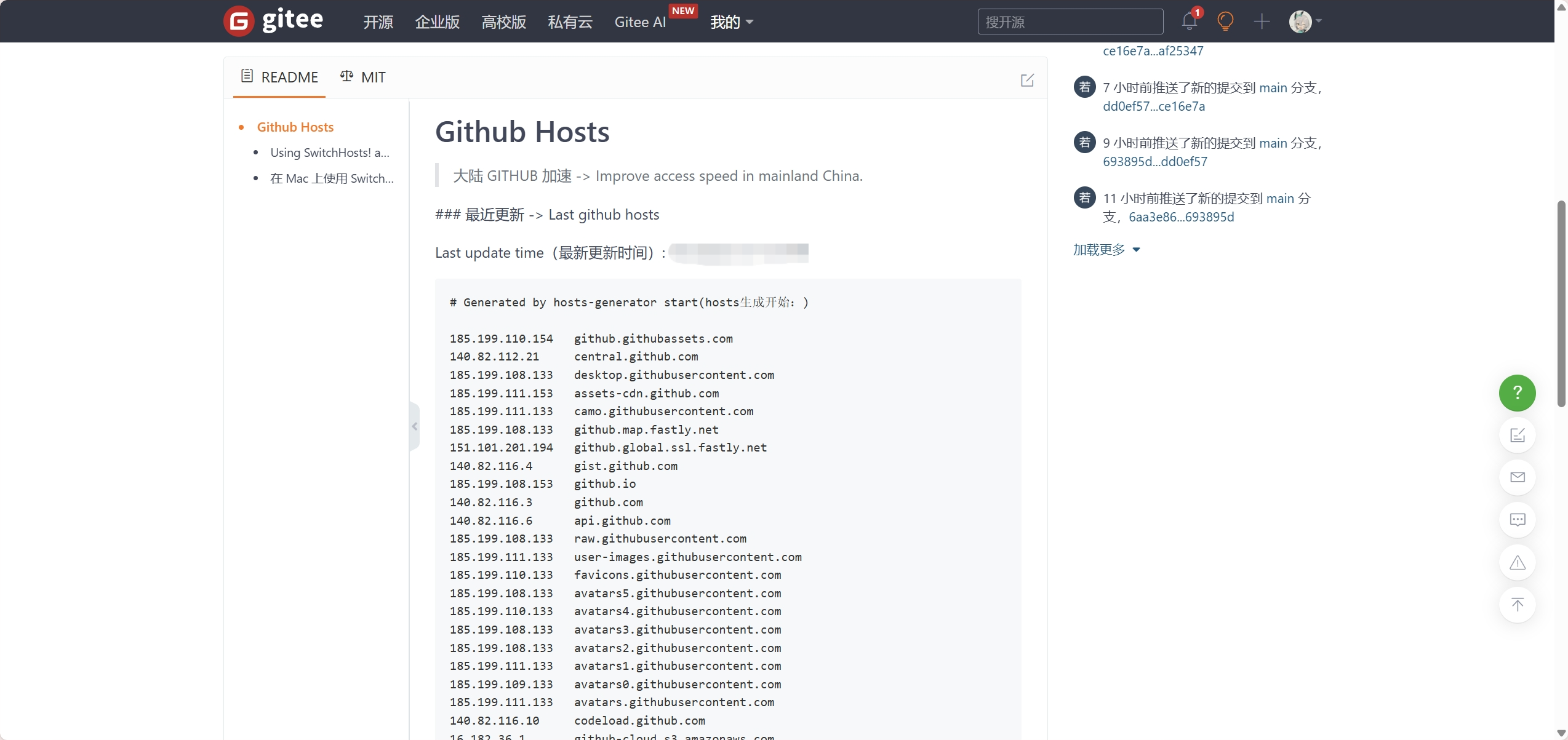Open commit range ce16e7a...af25347
Viewport: 1568px width, 740px height.
1153,51
